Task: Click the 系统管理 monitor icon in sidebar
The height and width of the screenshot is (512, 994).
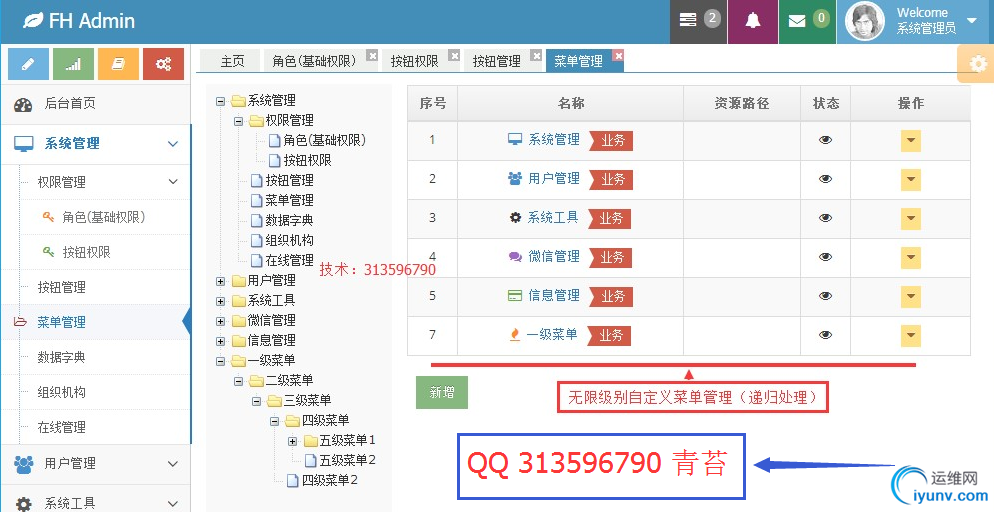Action: pyautogui.click(x=23, y=144)
